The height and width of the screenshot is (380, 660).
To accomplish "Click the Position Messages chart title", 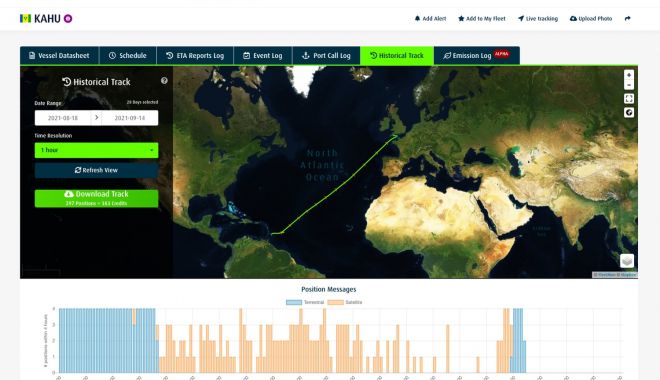I will point(329,289).
